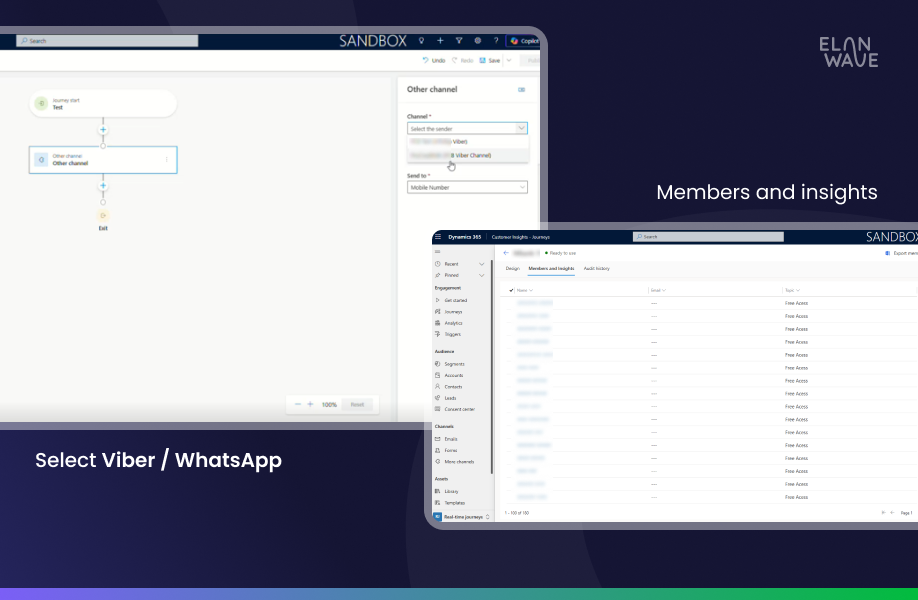The height and width of the screenshot is (600, 918).
Task: Open the Email column header dropdown
Action: coord(658,290)
